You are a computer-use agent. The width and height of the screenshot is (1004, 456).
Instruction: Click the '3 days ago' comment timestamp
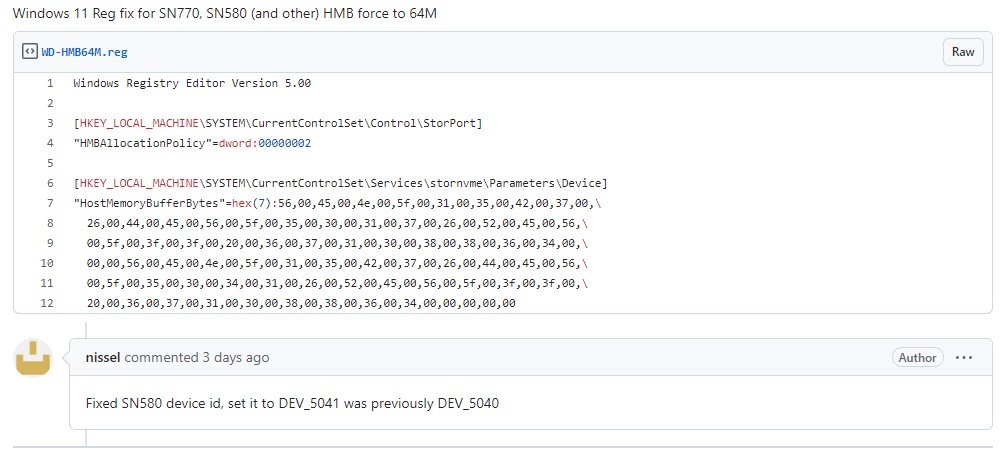(x=236, y=357)
